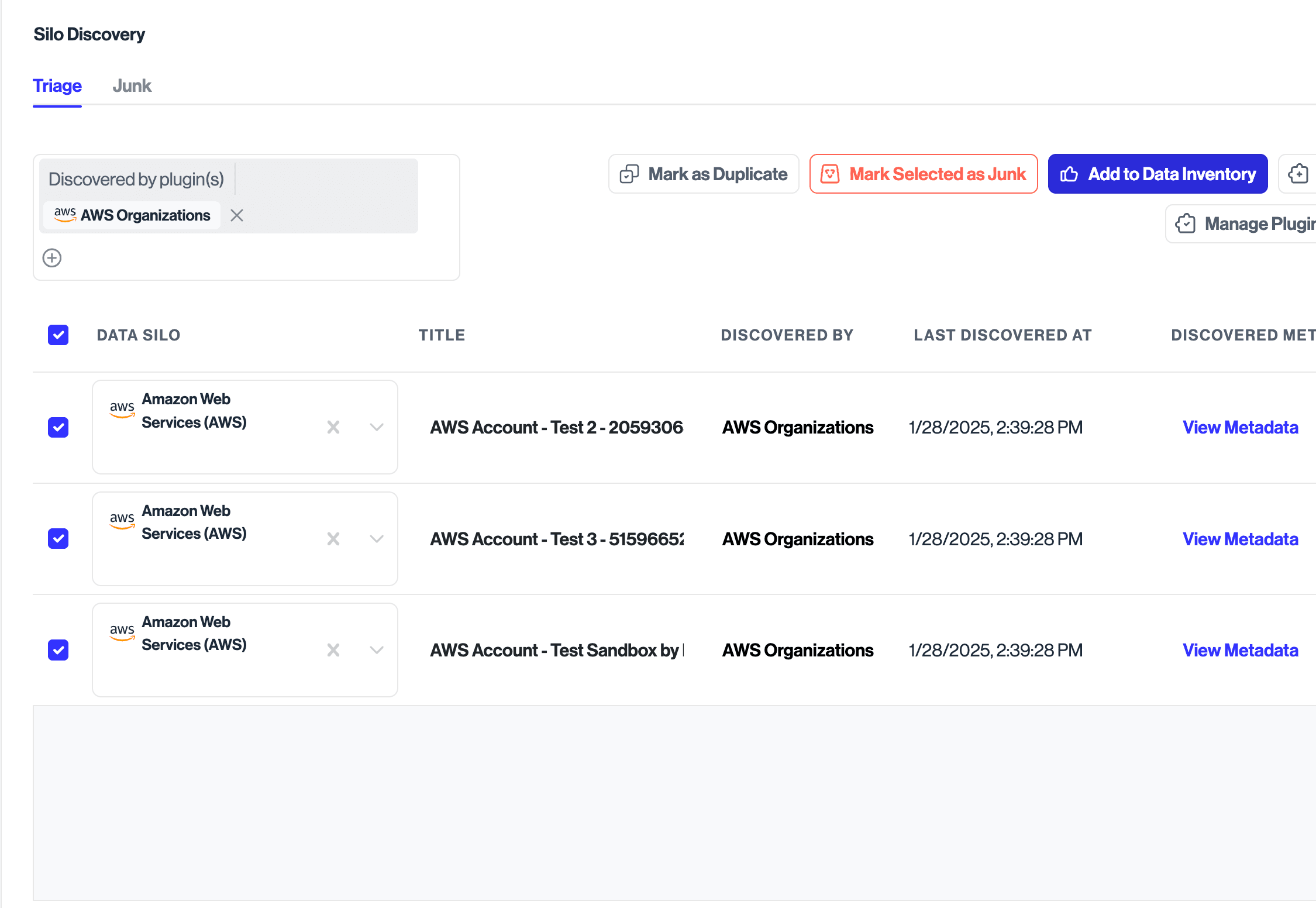Select the Triage tab
Screen dimensions: 1316x908
click(x=57, y=85)
